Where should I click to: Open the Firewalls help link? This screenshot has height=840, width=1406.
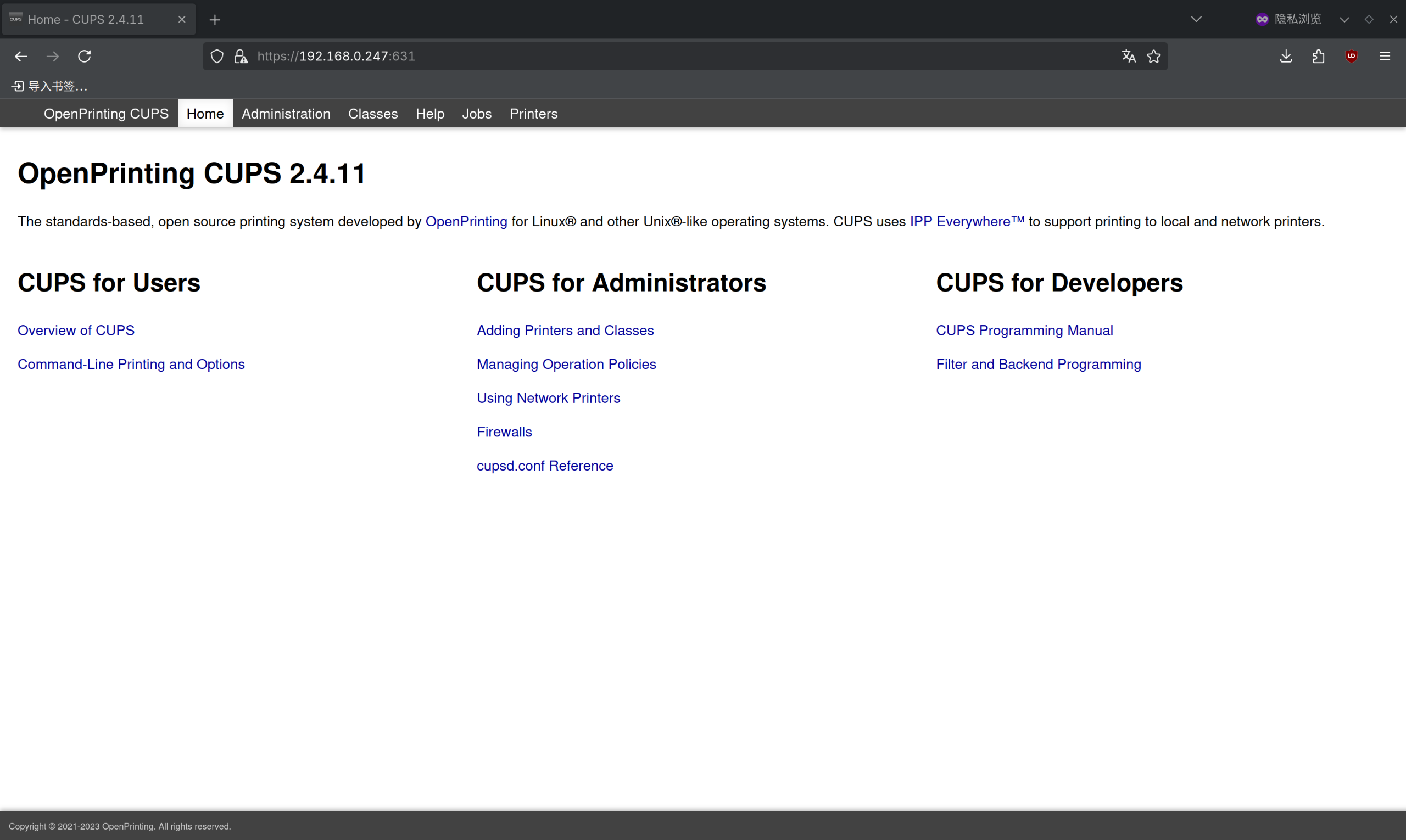pyautogui.click(x=504, y=432)
